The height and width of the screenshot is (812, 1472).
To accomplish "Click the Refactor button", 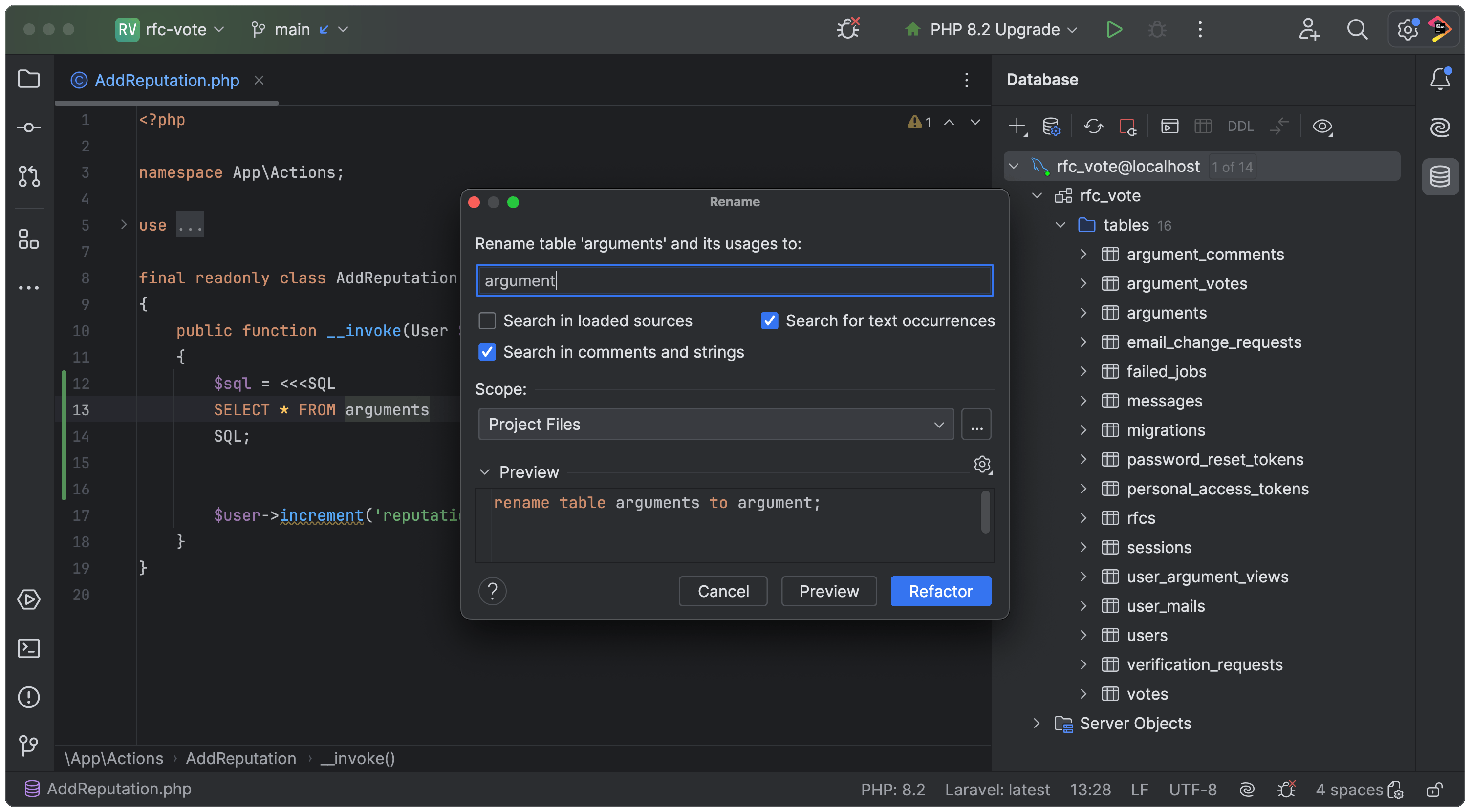I will (940, 591).
